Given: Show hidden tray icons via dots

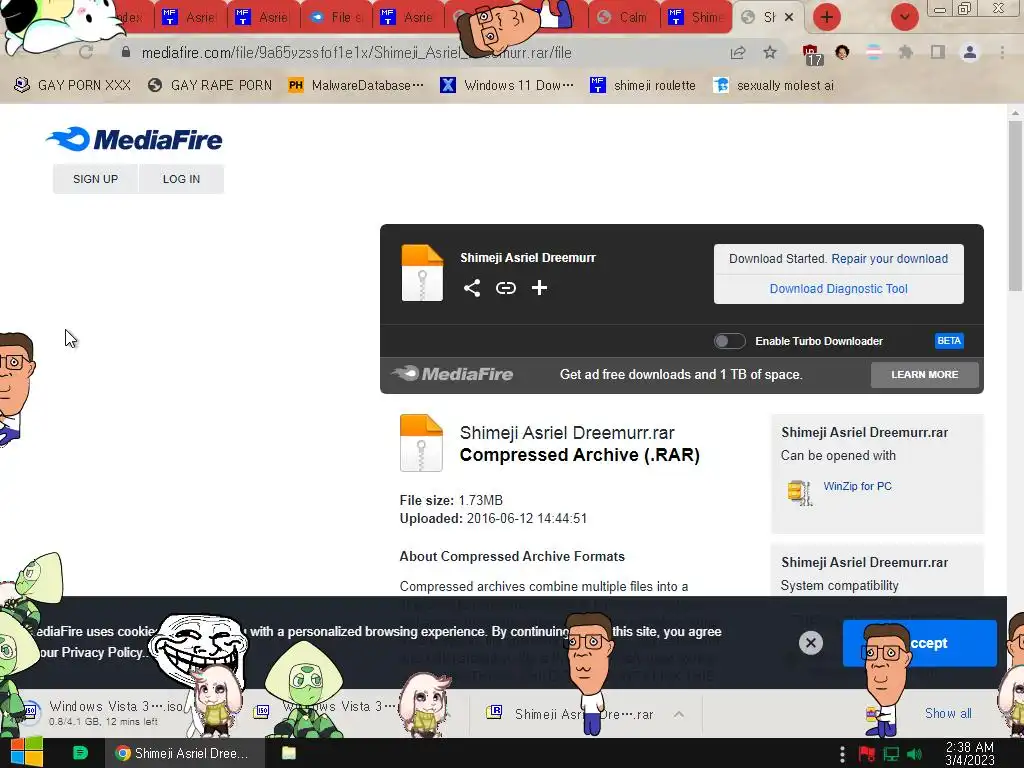Looking at the screenshot, I should tap(842, 754).
